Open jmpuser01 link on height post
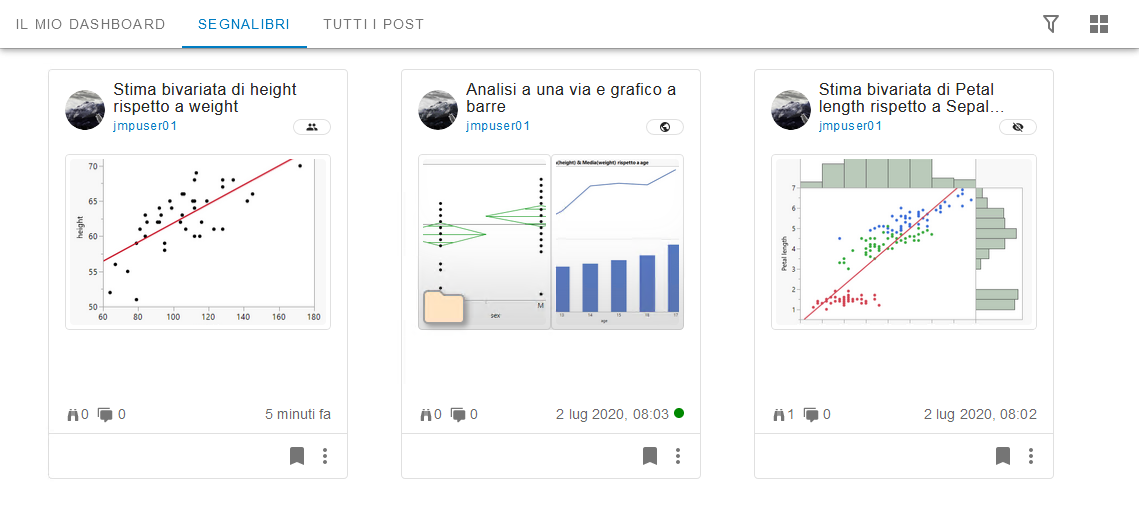 (x=145, y=126)
